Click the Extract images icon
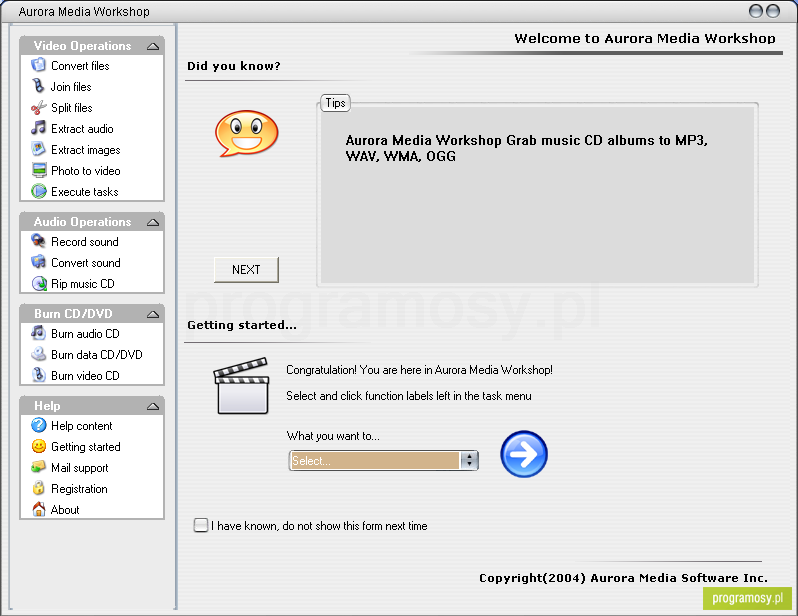Image resolution: width=798 pixels, height=616 pixels. [x=39, y=149]
